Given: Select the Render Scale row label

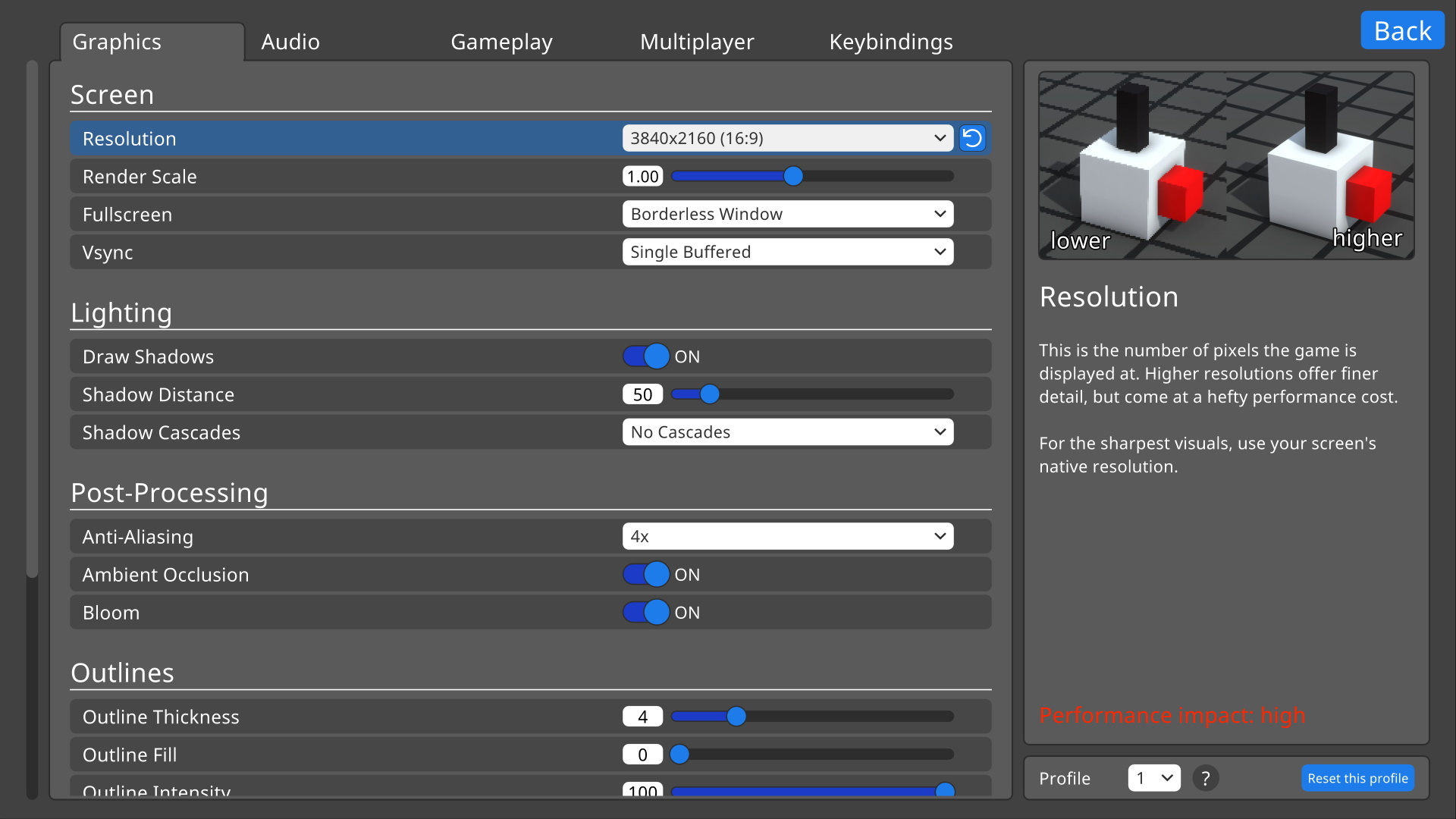Looking at the screenshot, I should point(140,177).
